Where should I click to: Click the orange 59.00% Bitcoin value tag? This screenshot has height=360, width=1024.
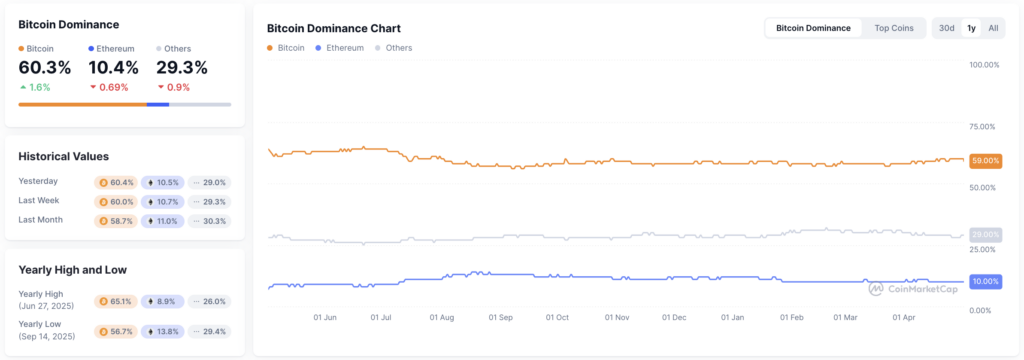(x=985, y=161)
